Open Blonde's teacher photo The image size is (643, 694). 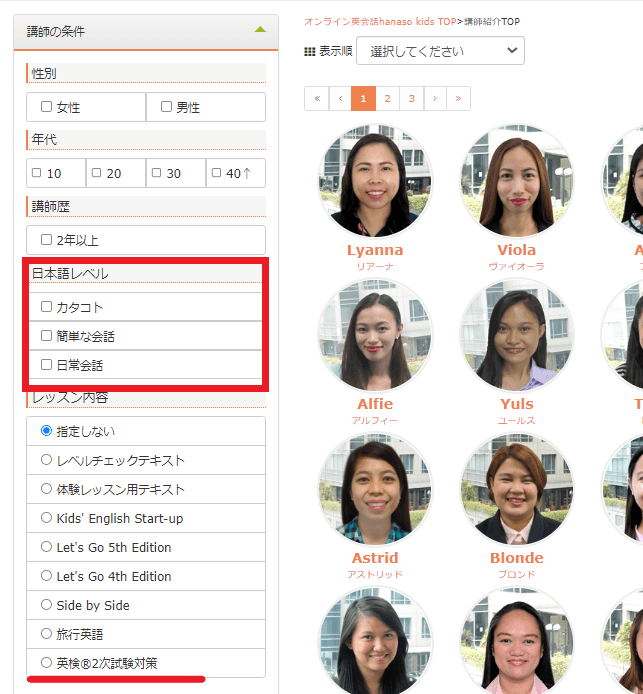pyautogui.click(x=516, y=490)
